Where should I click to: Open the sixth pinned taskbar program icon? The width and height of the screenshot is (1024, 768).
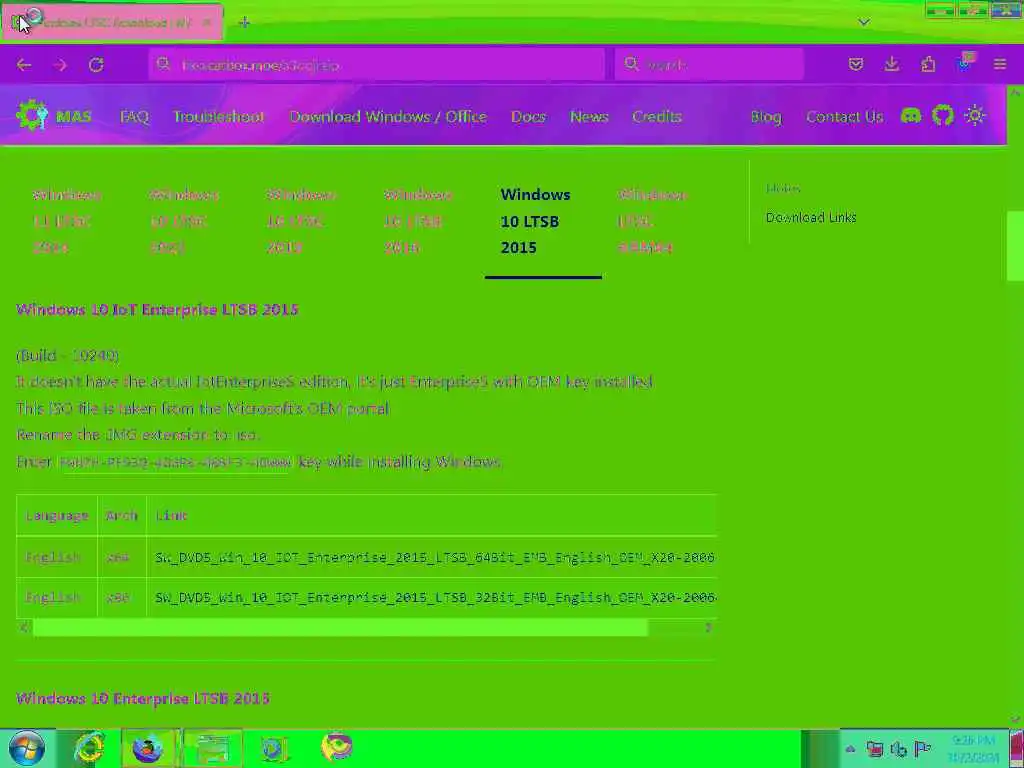click(337, 748)
